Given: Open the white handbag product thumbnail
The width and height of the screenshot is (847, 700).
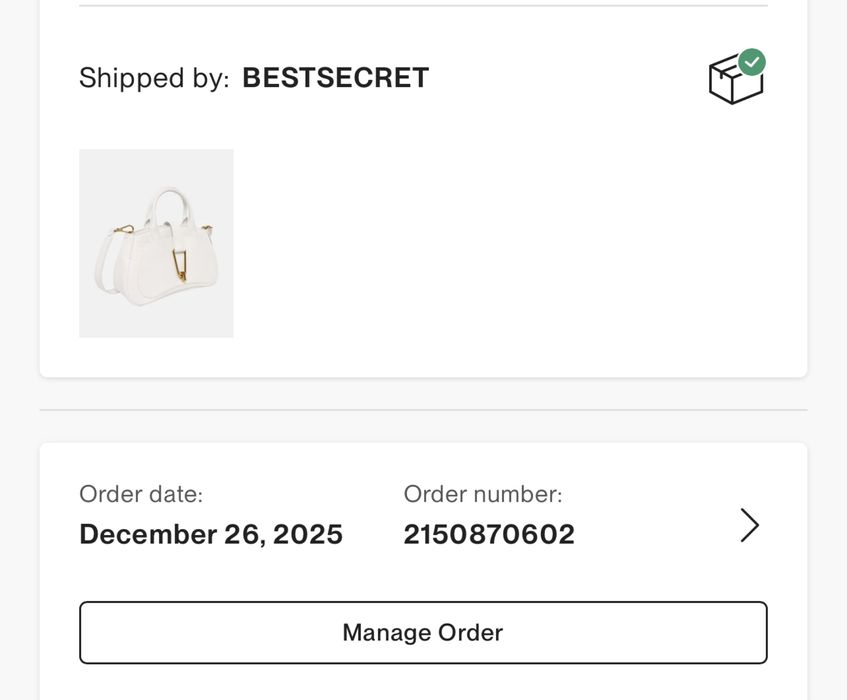Looking at the screenshot, I should (x=156, y=243).
